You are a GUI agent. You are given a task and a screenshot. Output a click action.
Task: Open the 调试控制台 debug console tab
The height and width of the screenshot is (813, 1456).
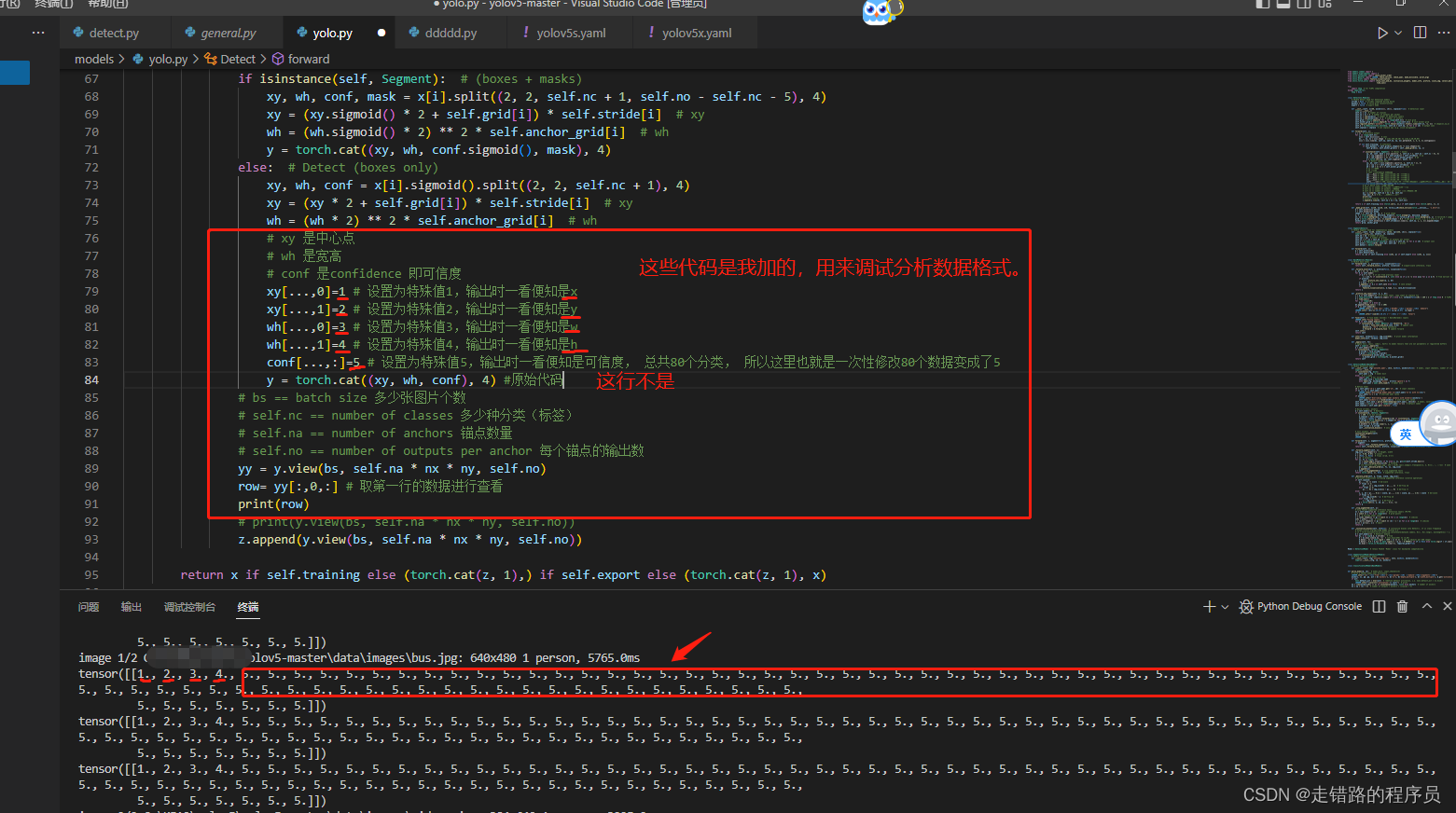pos(189,607)
